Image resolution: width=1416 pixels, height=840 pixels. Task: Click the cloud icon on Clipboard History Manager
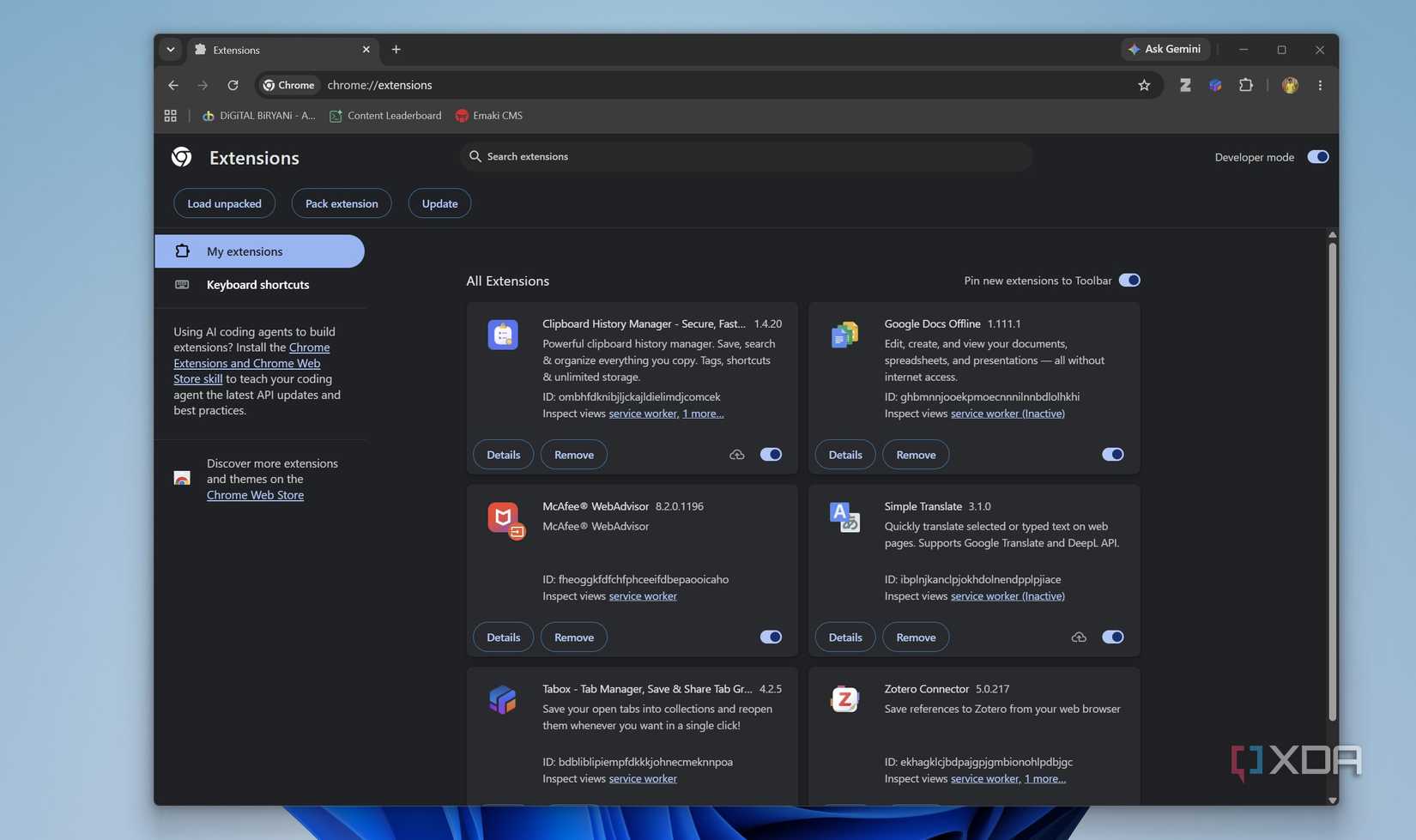point(737,455)
